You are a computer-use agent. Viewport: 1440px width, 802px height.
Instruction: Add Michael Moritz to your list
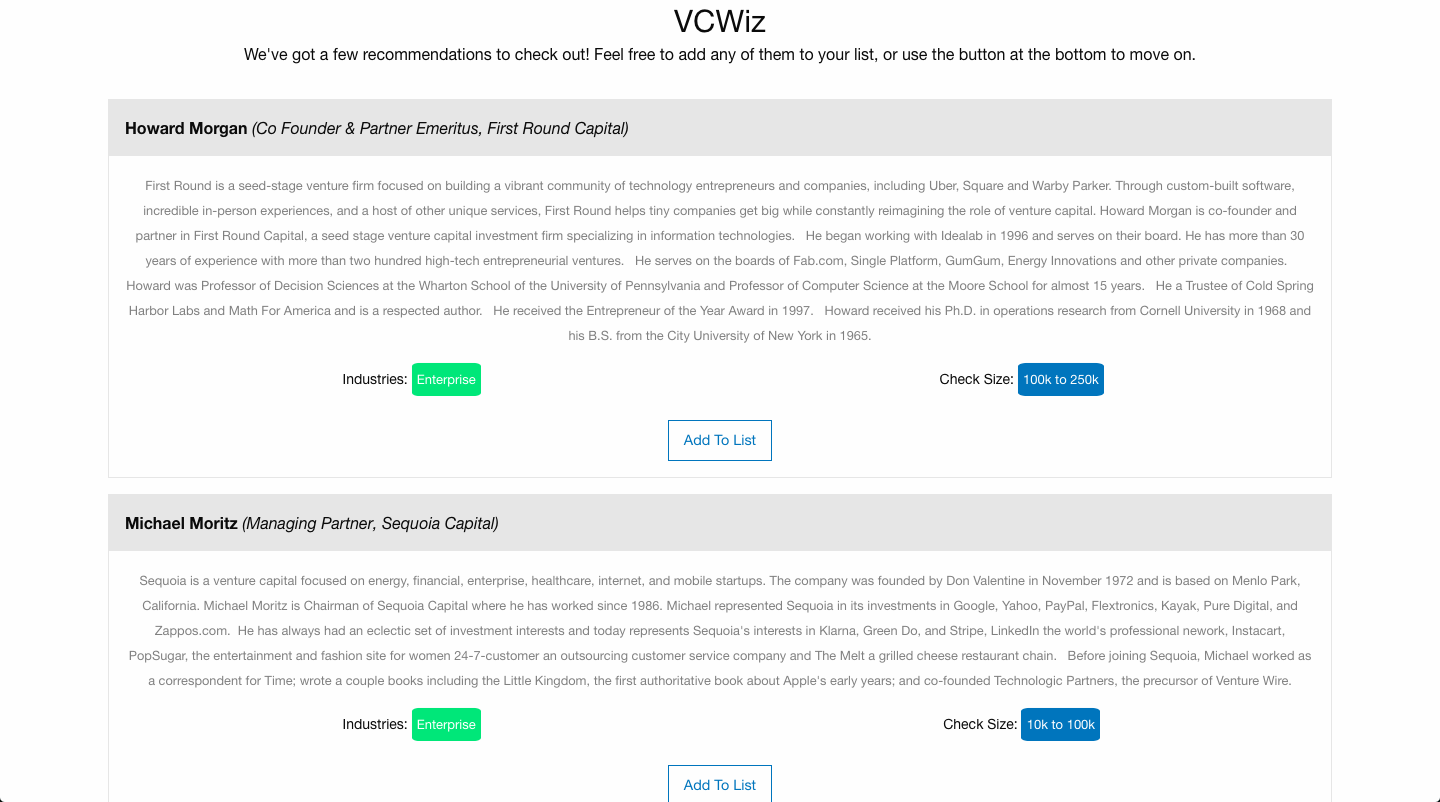point(719,784)
